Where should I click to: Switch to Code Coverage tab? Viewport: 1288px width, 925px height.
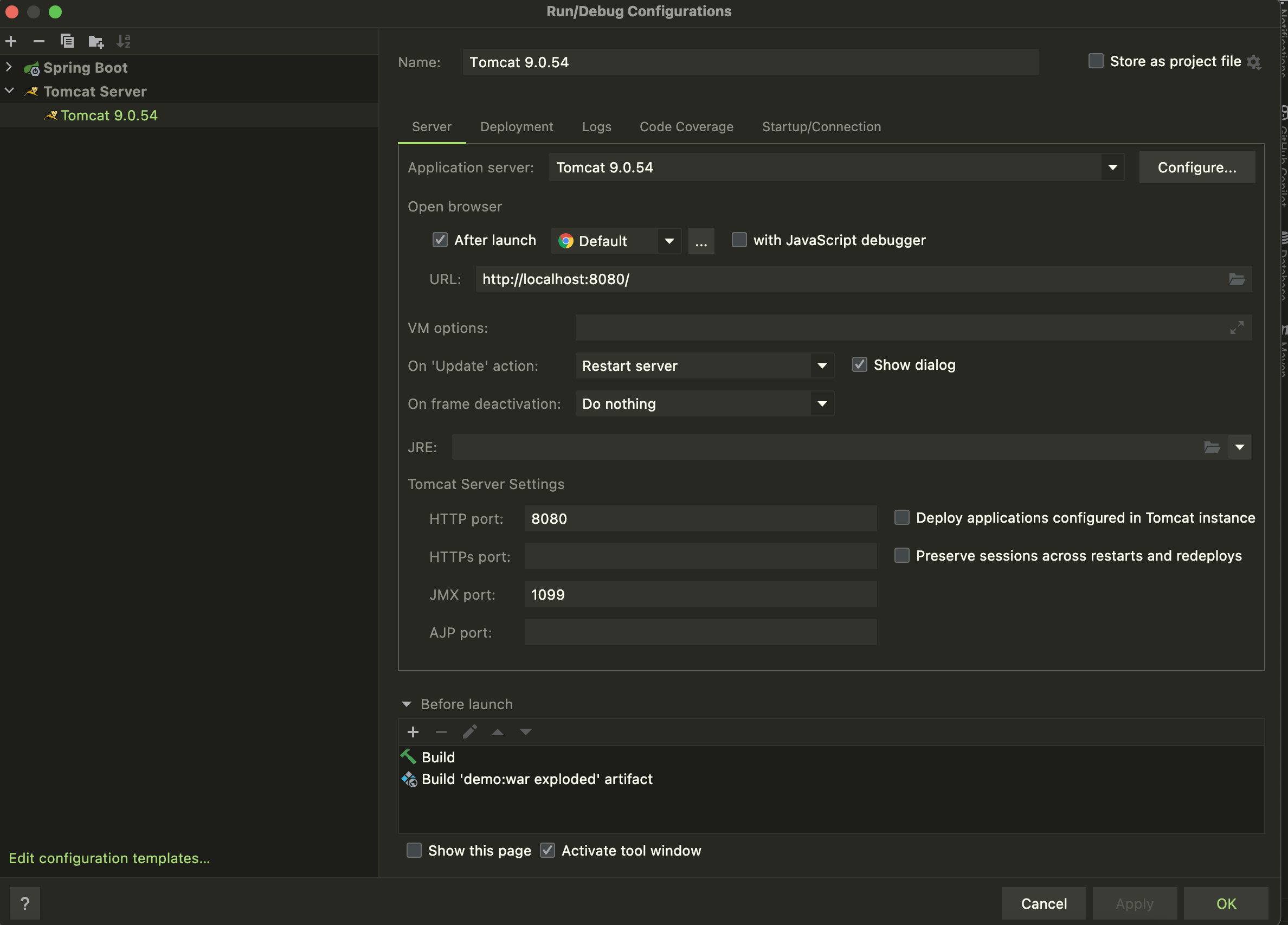pyautogui.click(x=686, y=127)
